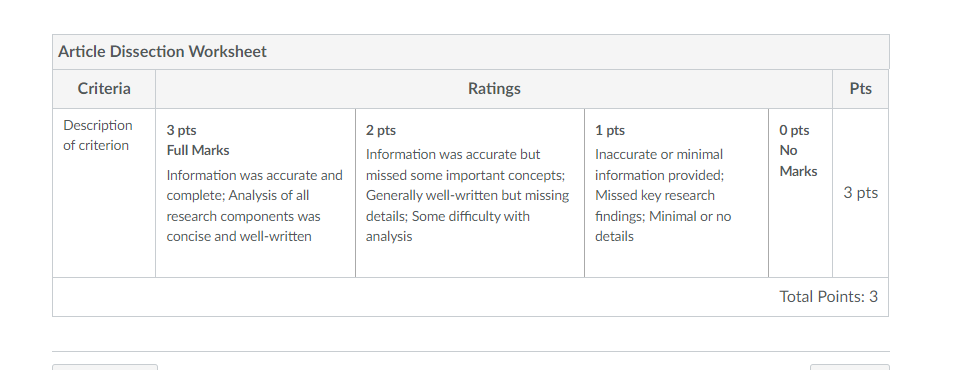
Task: Select the 2 pts rating cell
Action: click(470, 193)
